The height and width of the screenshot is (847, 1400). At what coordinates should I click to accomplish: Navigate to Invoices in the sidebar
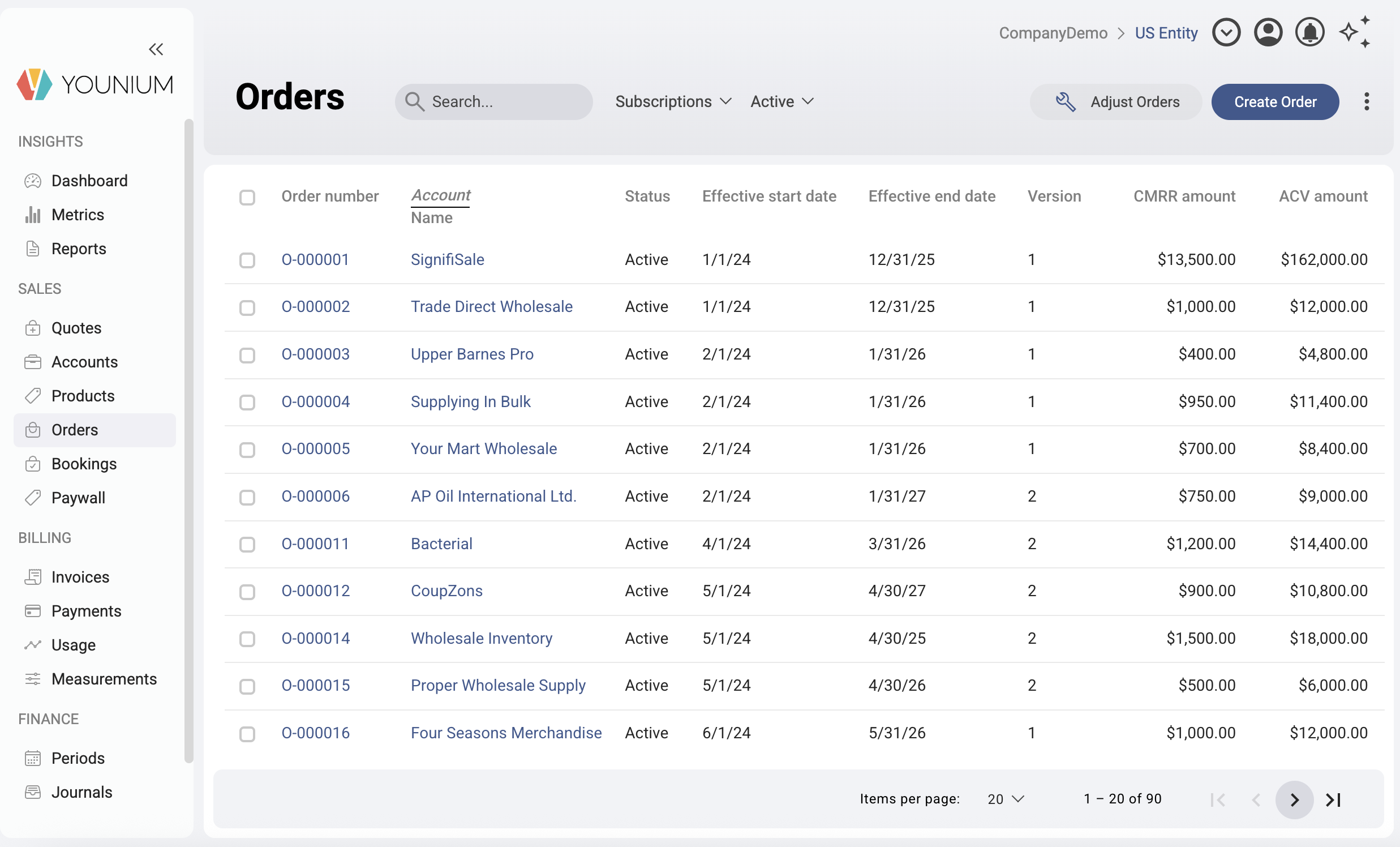(x=80, y=577)
